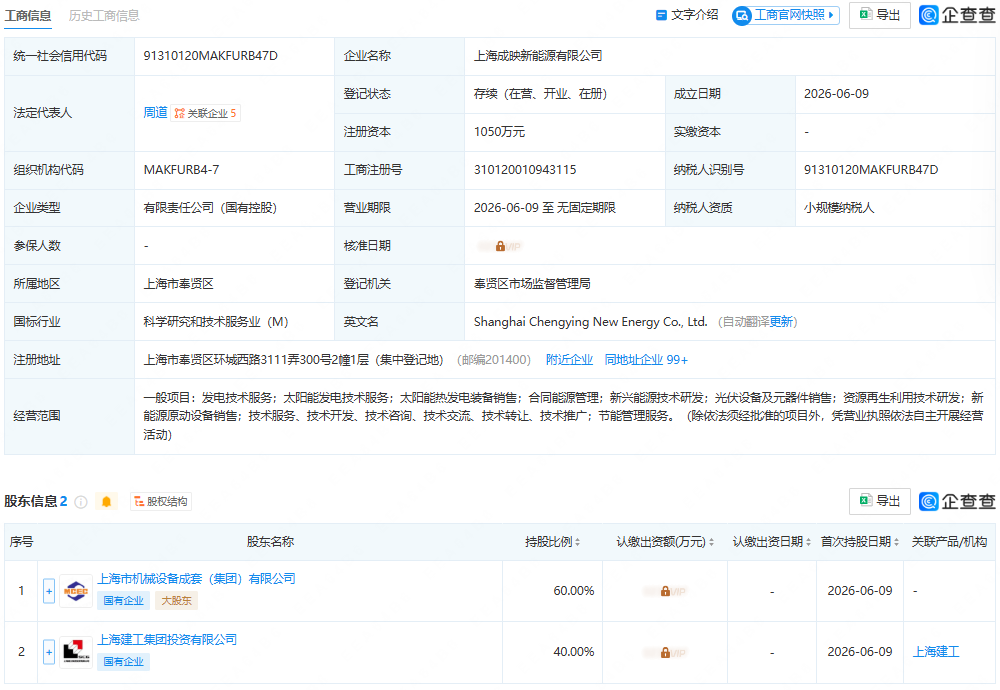1000x690 pixels.
Task: Click 国有企业 tag under 上海建工集团投资
Action: pos(124,662)
